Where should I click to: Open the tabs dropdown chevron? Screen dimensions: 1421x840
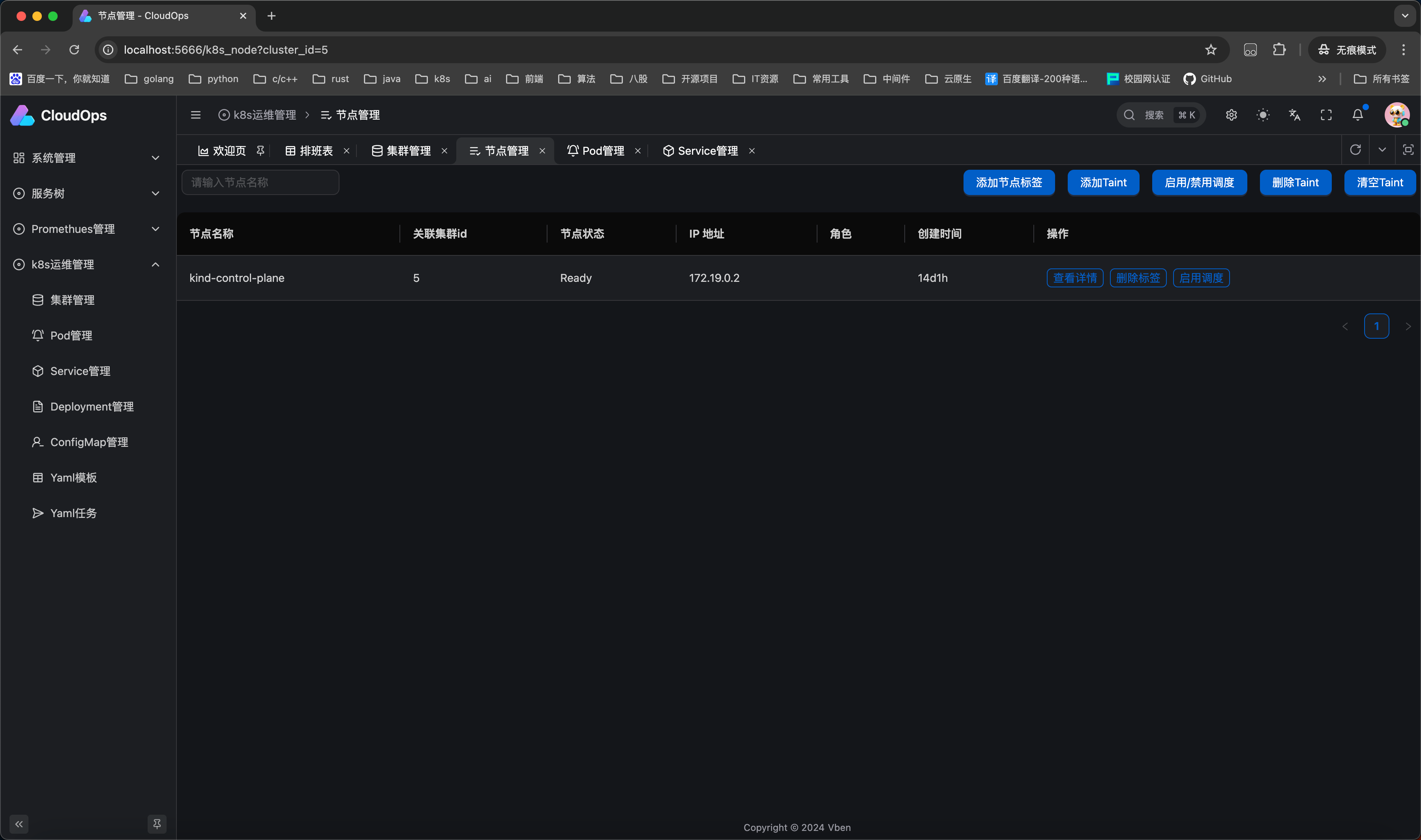(x=1383, y=150)
